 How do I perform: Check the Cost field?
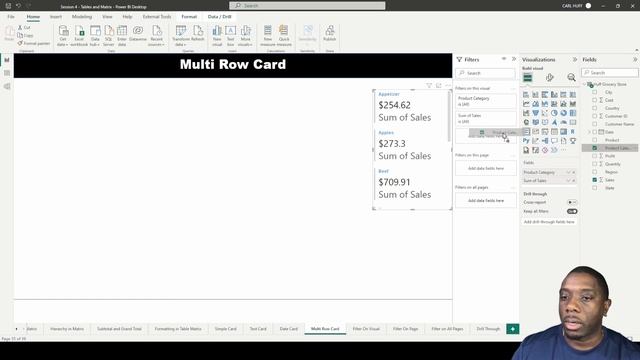(x=595, y=100)
